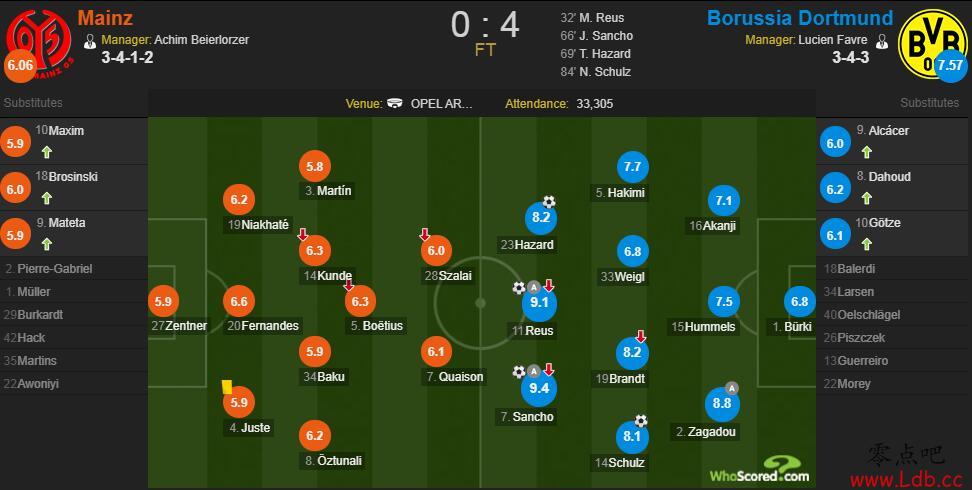Open Hummels player name on pitch
This screenshot has height=490, width=972.
[x=703, y=326]
